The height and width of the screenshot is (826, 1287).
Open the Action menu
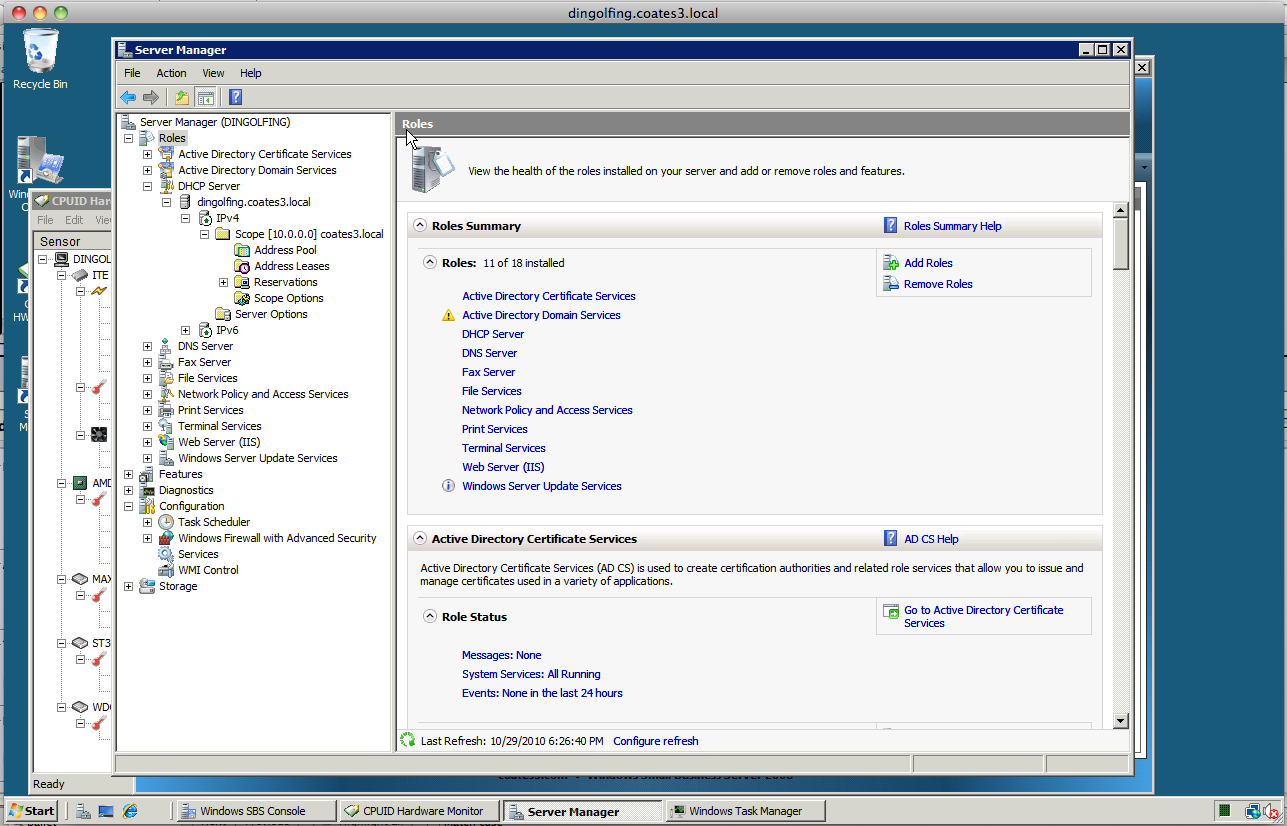[x=171, y=73]
